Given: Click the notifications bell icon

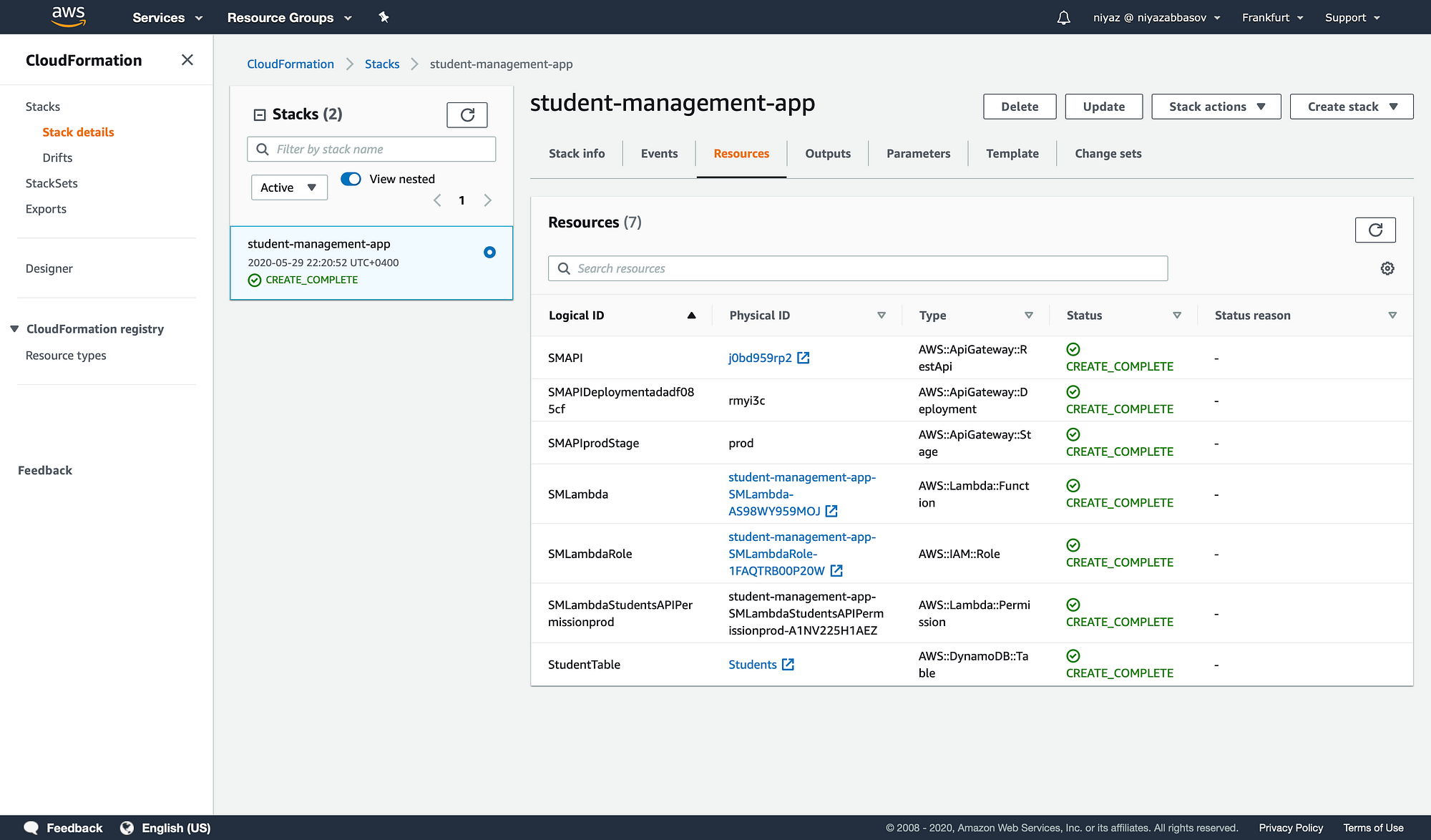Looking at the screenshot, I should [x=1064, y=17].
